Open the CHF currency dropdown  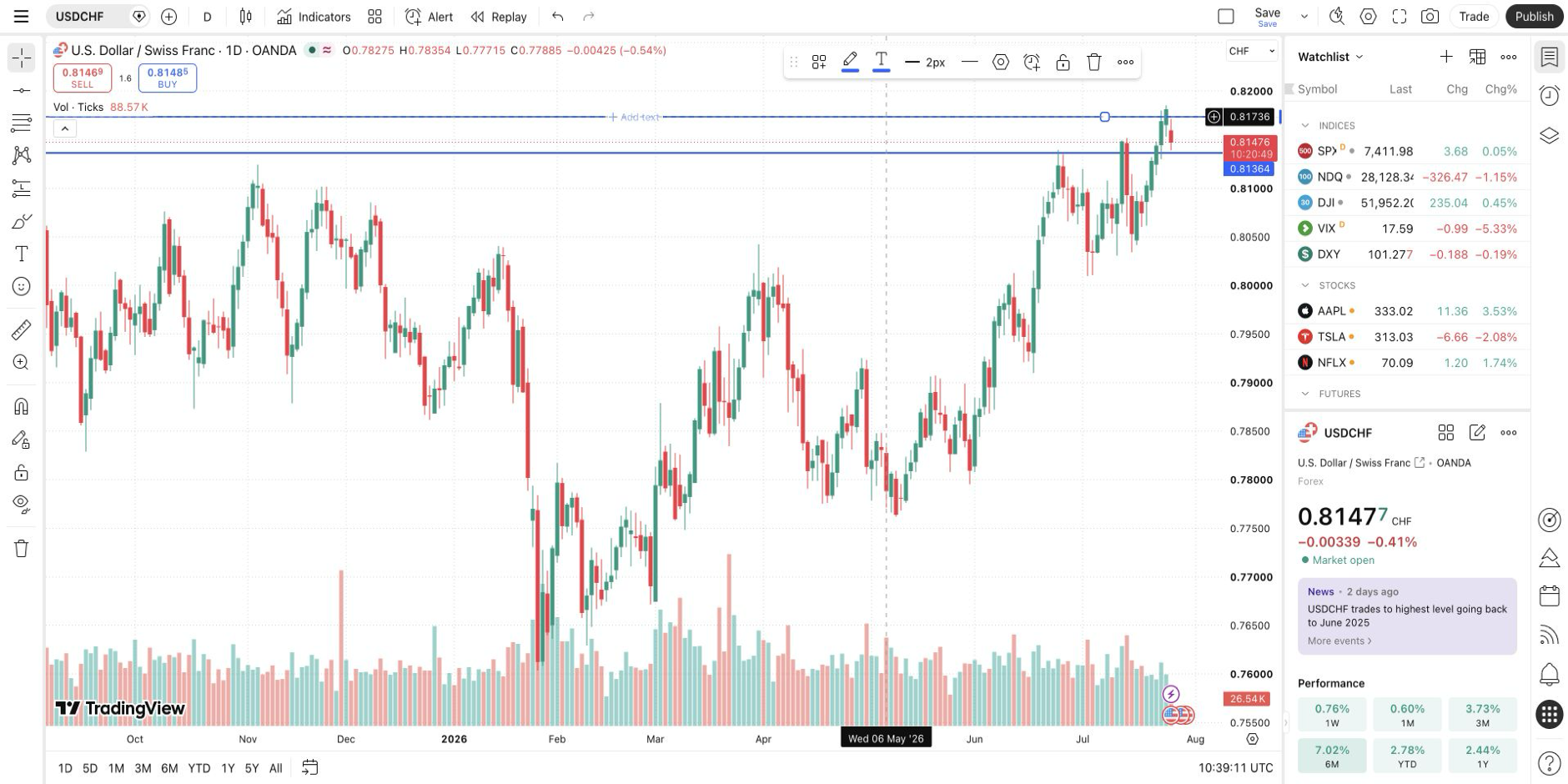[1251, 51]
